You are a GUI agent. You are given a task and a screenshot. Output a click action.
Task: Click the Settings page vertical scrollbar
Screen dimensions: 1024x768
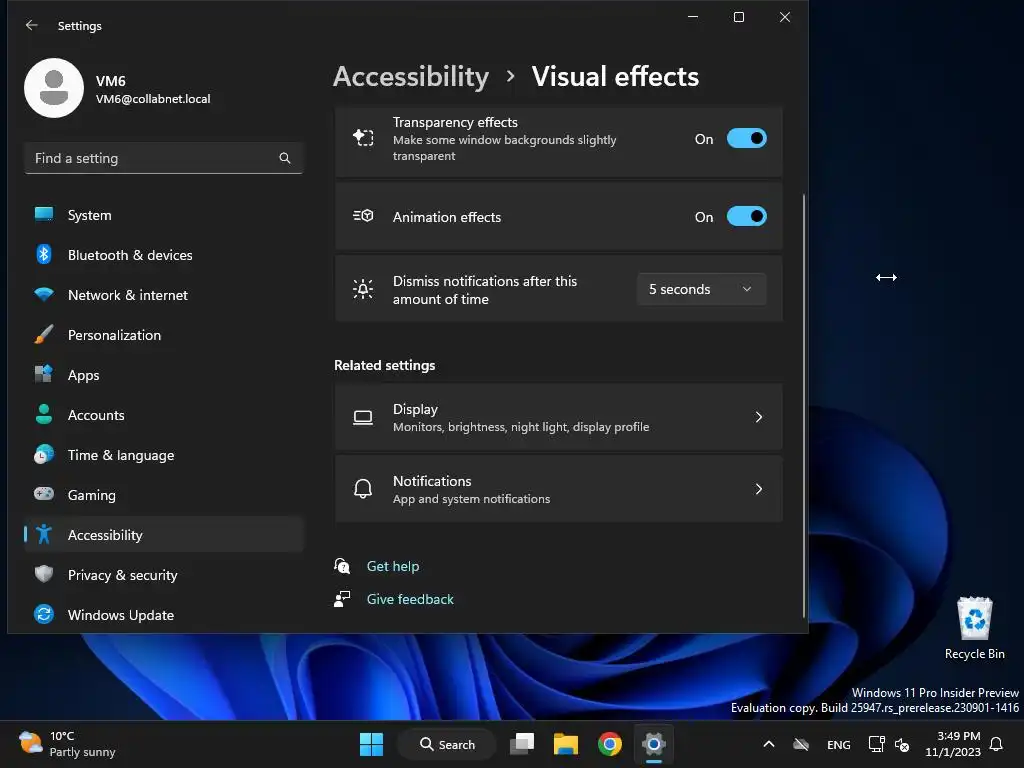[803, 405]
